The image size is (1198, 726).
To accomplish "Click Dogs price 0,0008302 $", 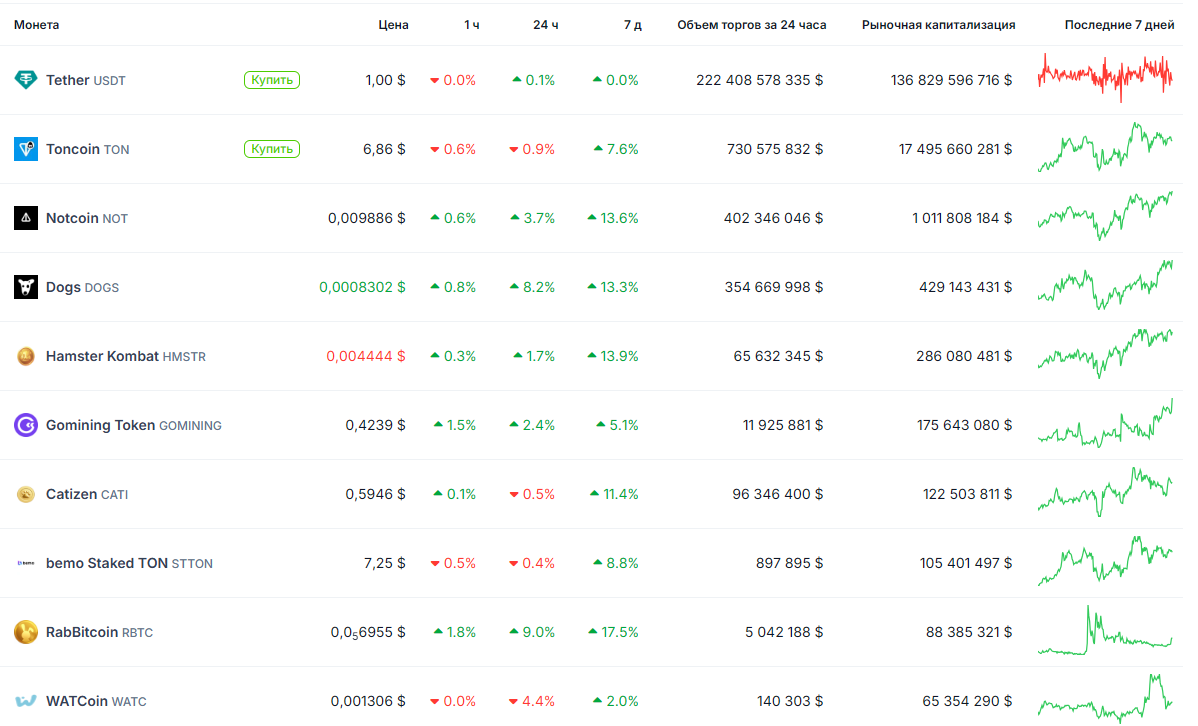I will [362, 287].
